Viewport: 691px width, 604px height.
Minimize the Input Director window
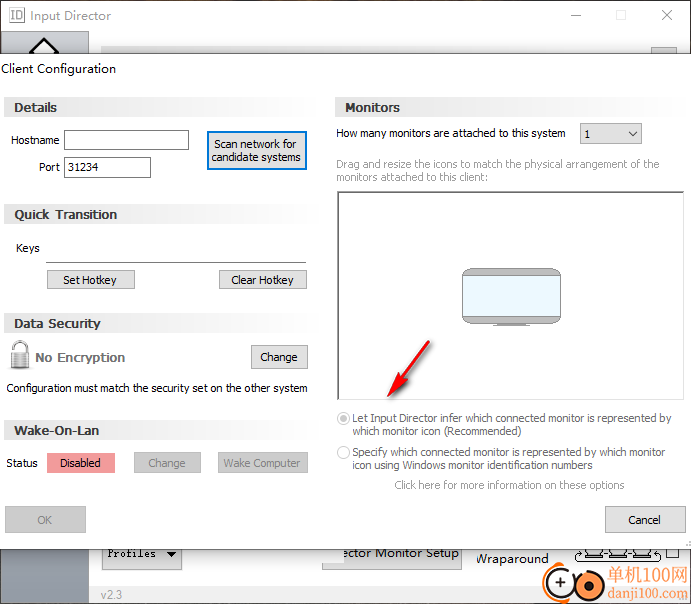click(x=576, y=15)
